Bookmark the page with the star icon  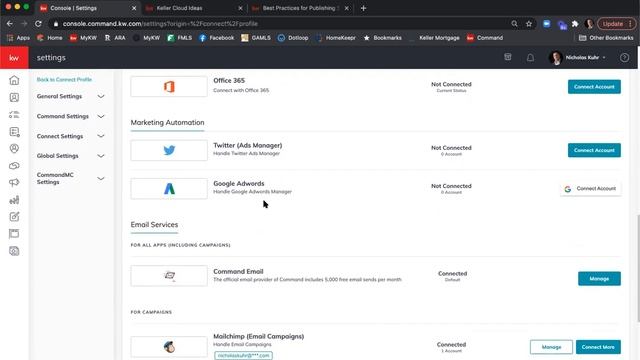click(x=529, y=24)
